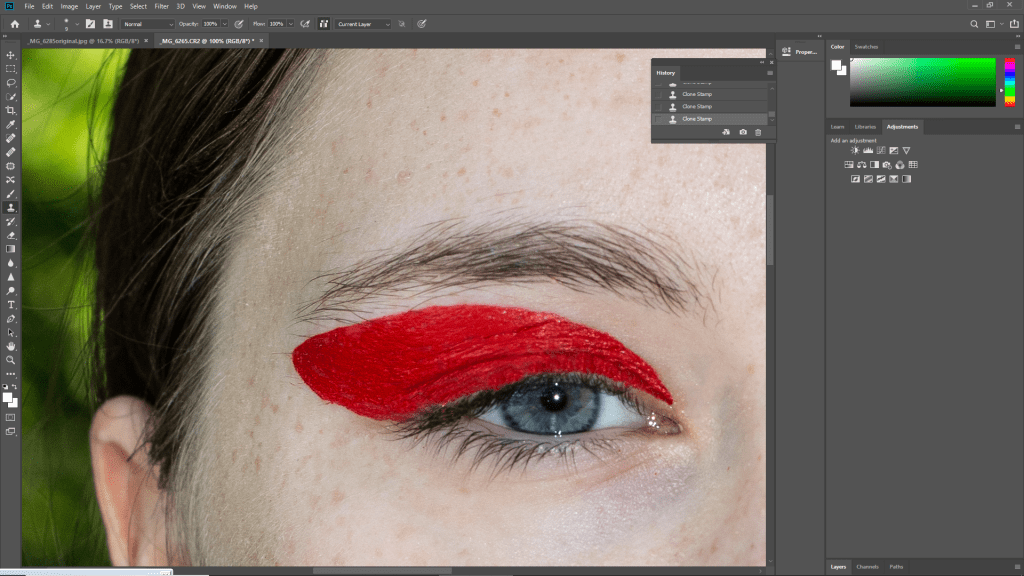Open the Filter menu
Image resolution: width=1024 pixels, height=576 pixels.
tap(161, 6)
